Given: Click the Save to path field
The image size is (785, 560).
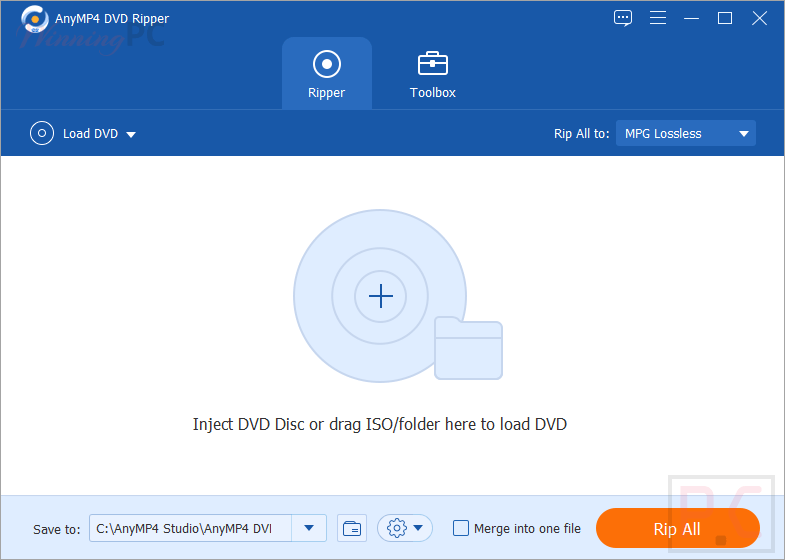Looking at the screenshot, I should point(190,528).
